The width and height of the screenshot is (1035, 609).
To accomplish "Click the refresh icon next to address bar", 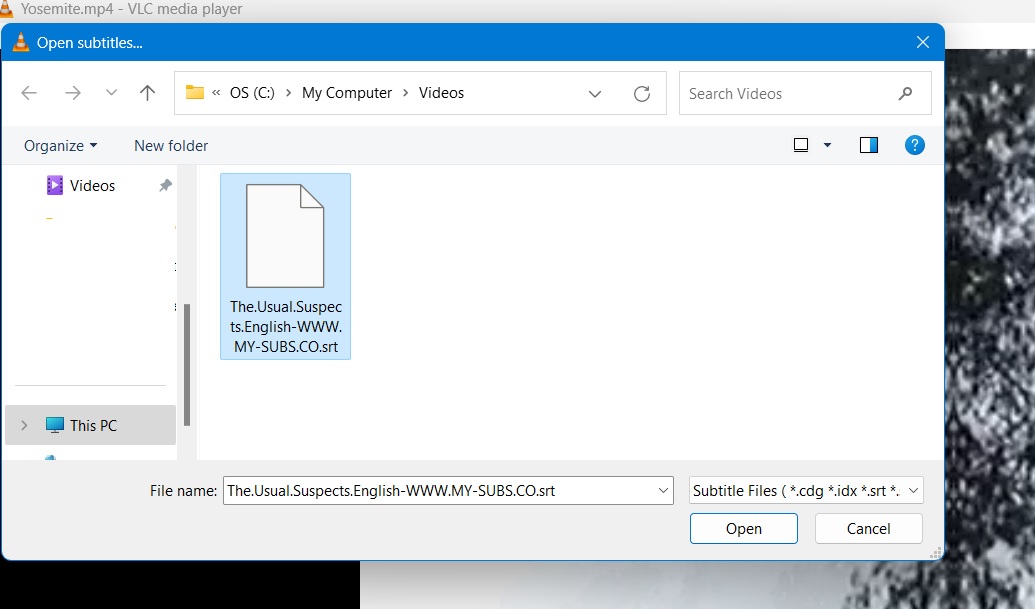I will pos(644,92).
